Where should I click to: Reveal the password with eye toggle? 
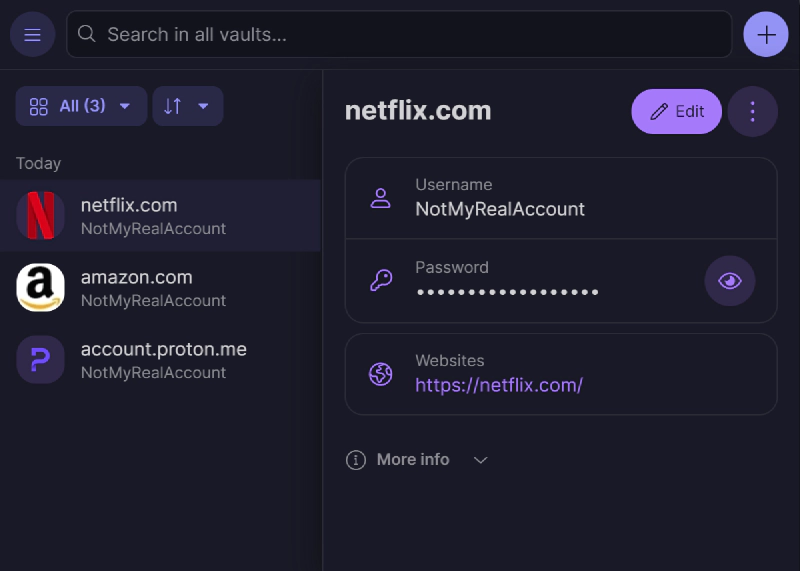(x=730, y=281)
